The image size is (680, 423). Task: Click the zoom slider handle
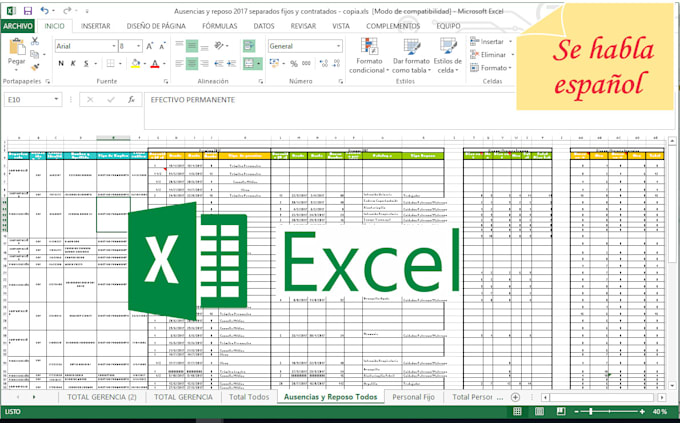[591, 411]
